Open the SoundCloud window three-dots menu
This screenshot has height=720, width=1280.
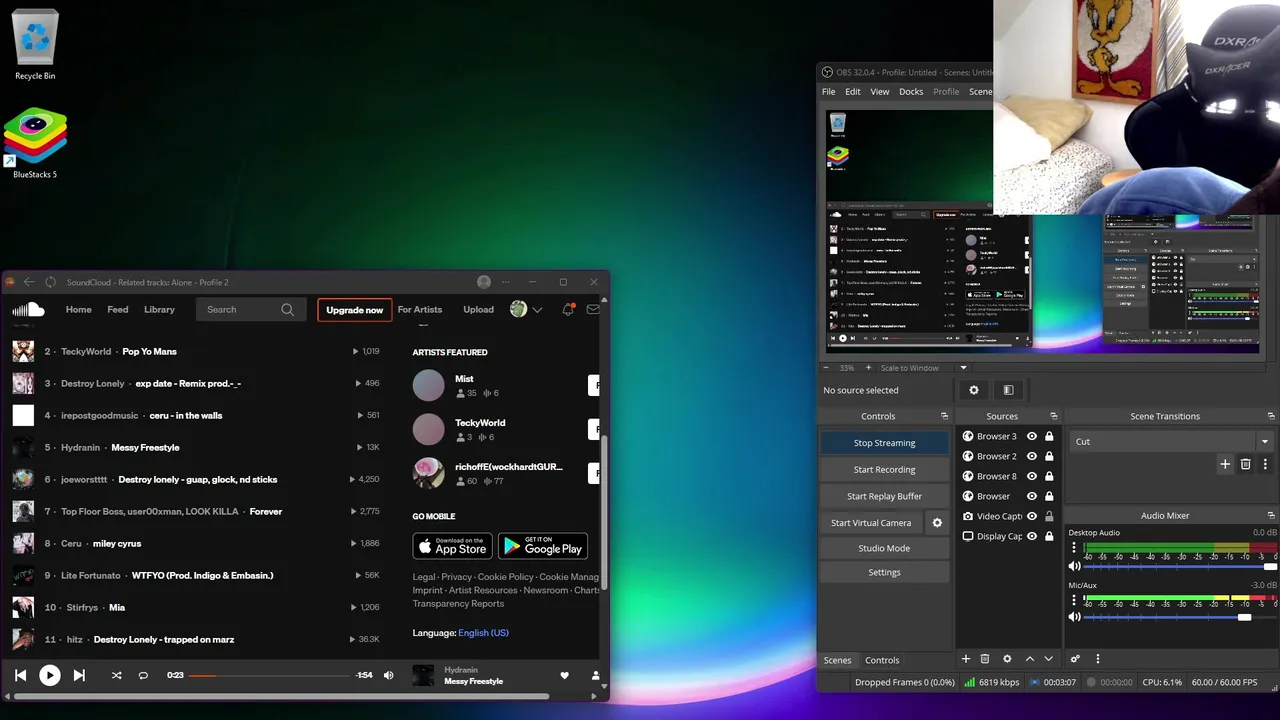click(x=506, y=282)
